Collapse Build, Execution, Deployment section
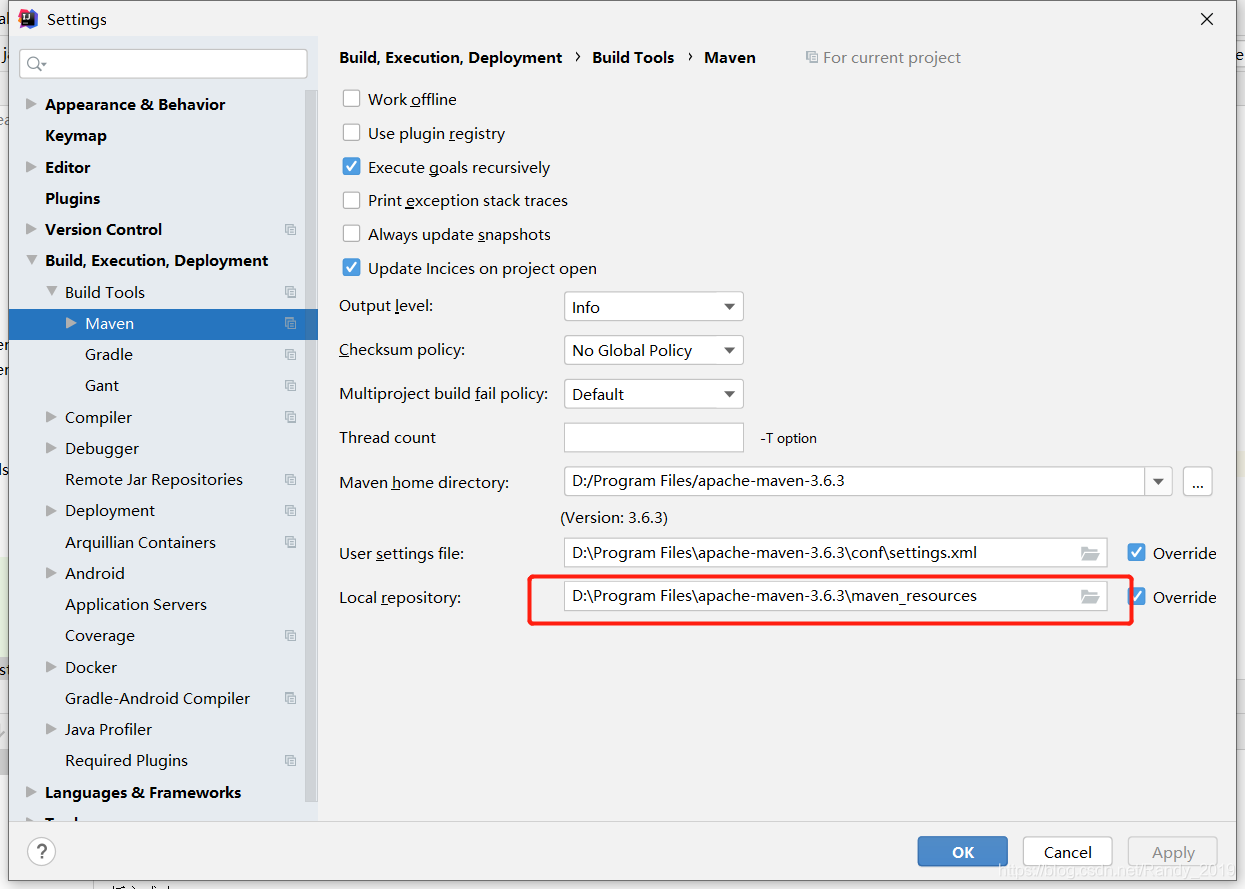 (x=31, y=260)
